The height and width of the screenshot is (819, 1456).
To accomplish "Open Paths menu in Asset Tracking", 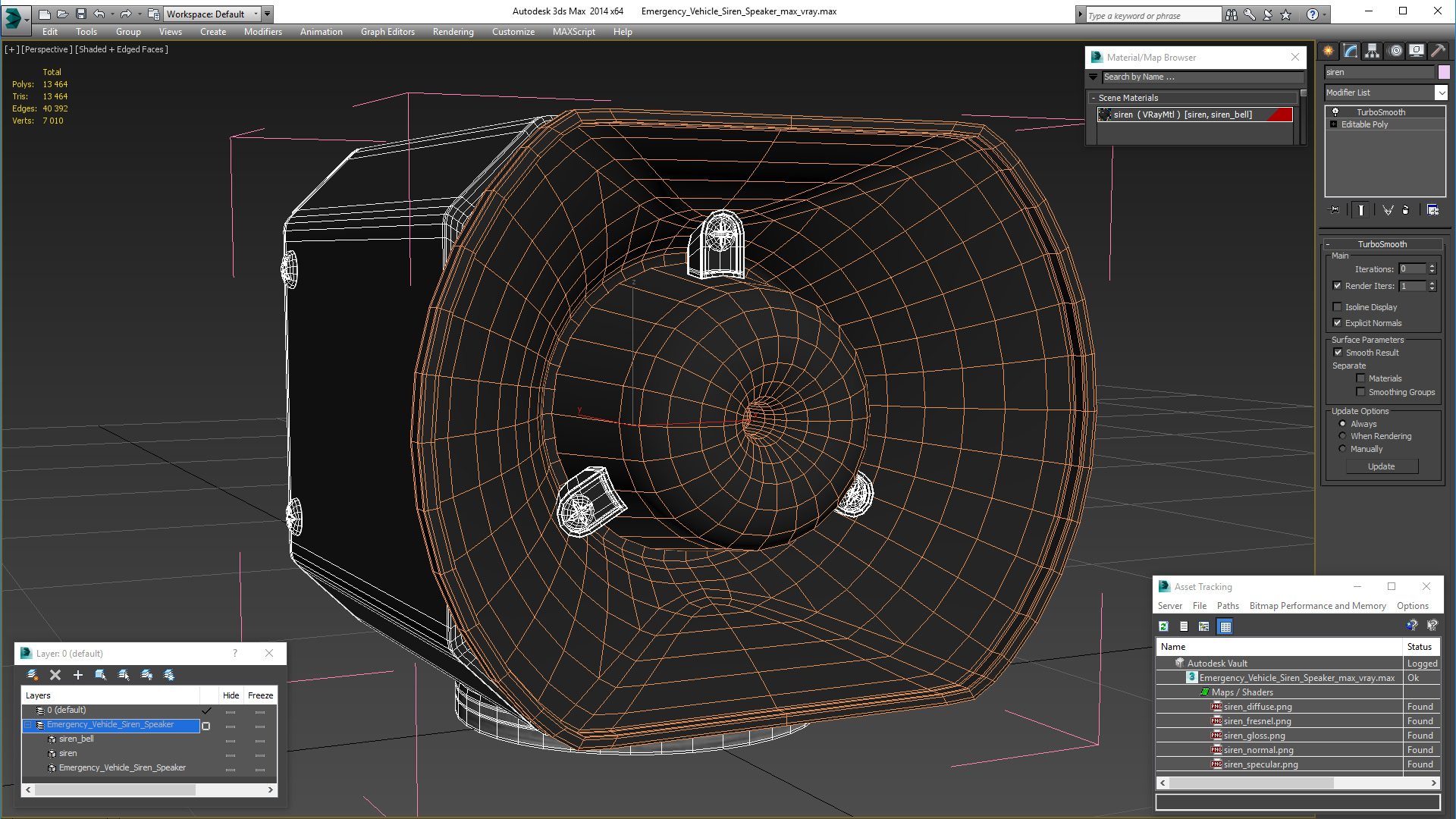I will point(1228,606).
